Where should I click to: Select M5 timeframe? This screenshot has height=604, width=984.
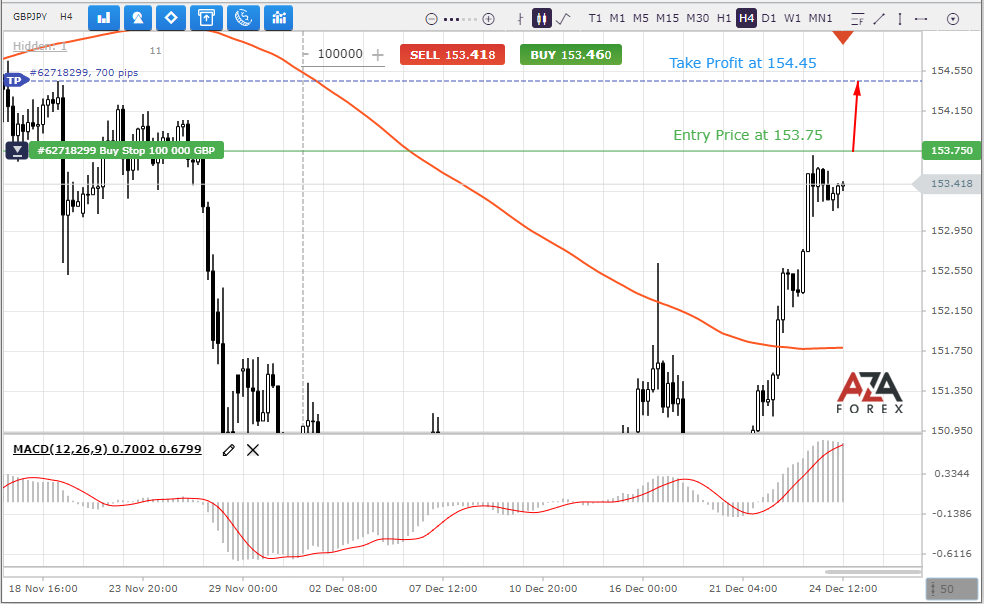click(641, 18)
